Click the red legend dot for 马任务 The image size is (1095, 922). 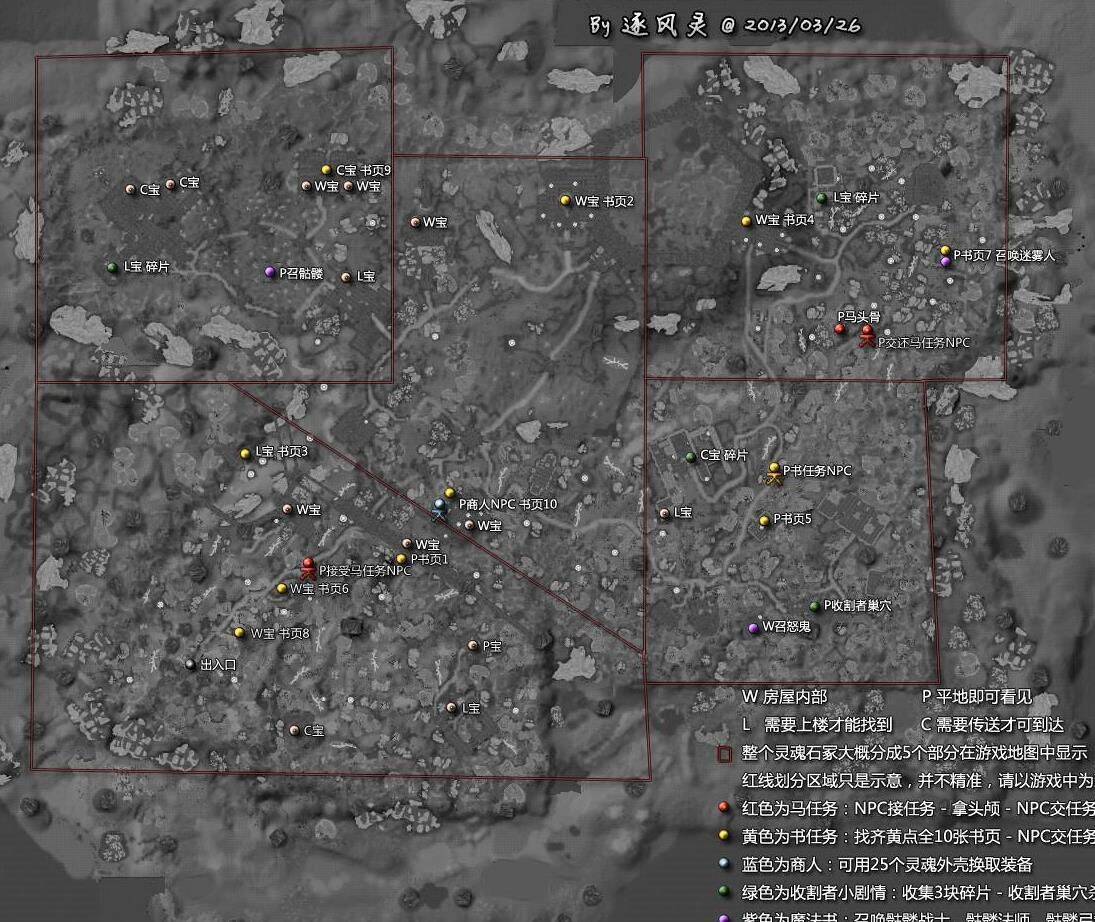[x=724, y=807]
